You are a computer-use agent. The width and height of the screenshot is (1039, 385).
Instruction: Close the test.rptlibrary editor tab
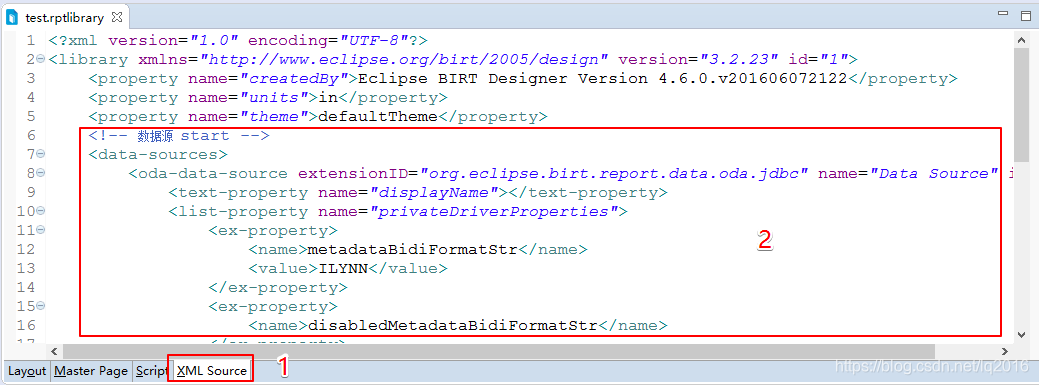(117, 17)
